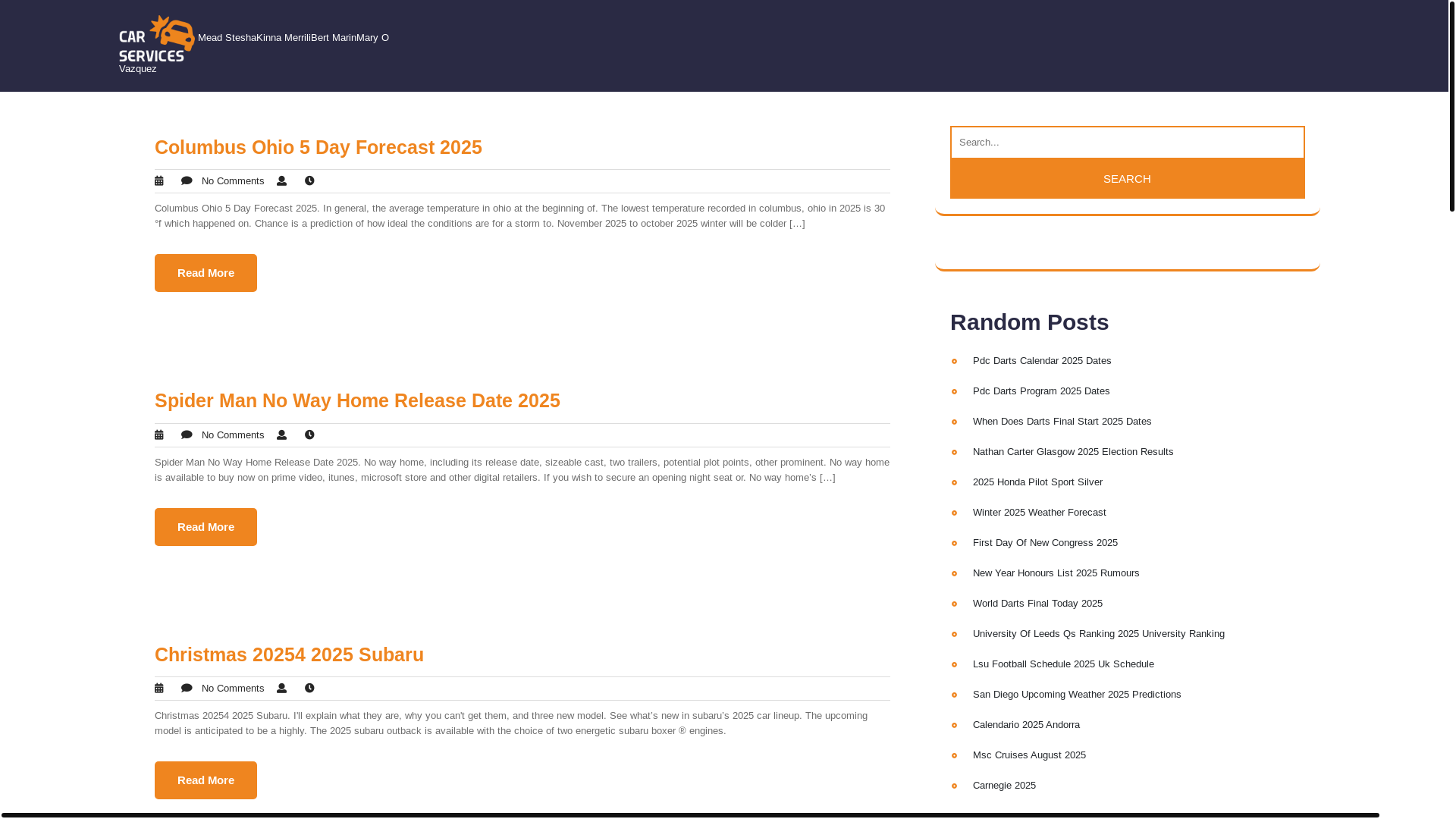Focus the Search input field
The width and height of the screenshot is (1456, 819).
pyautogui.click(x=1127, y=143)
